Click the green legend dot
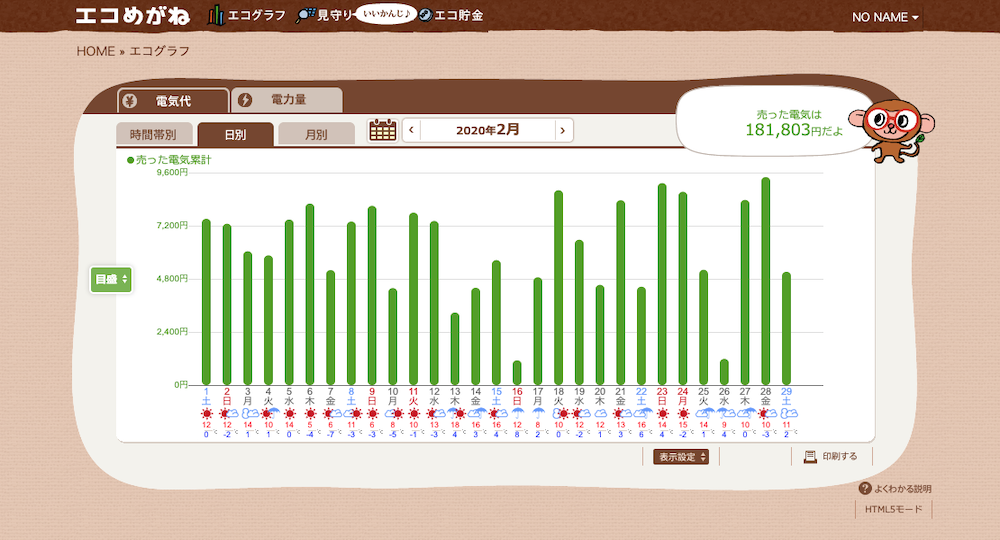 (x=130, y=160)
